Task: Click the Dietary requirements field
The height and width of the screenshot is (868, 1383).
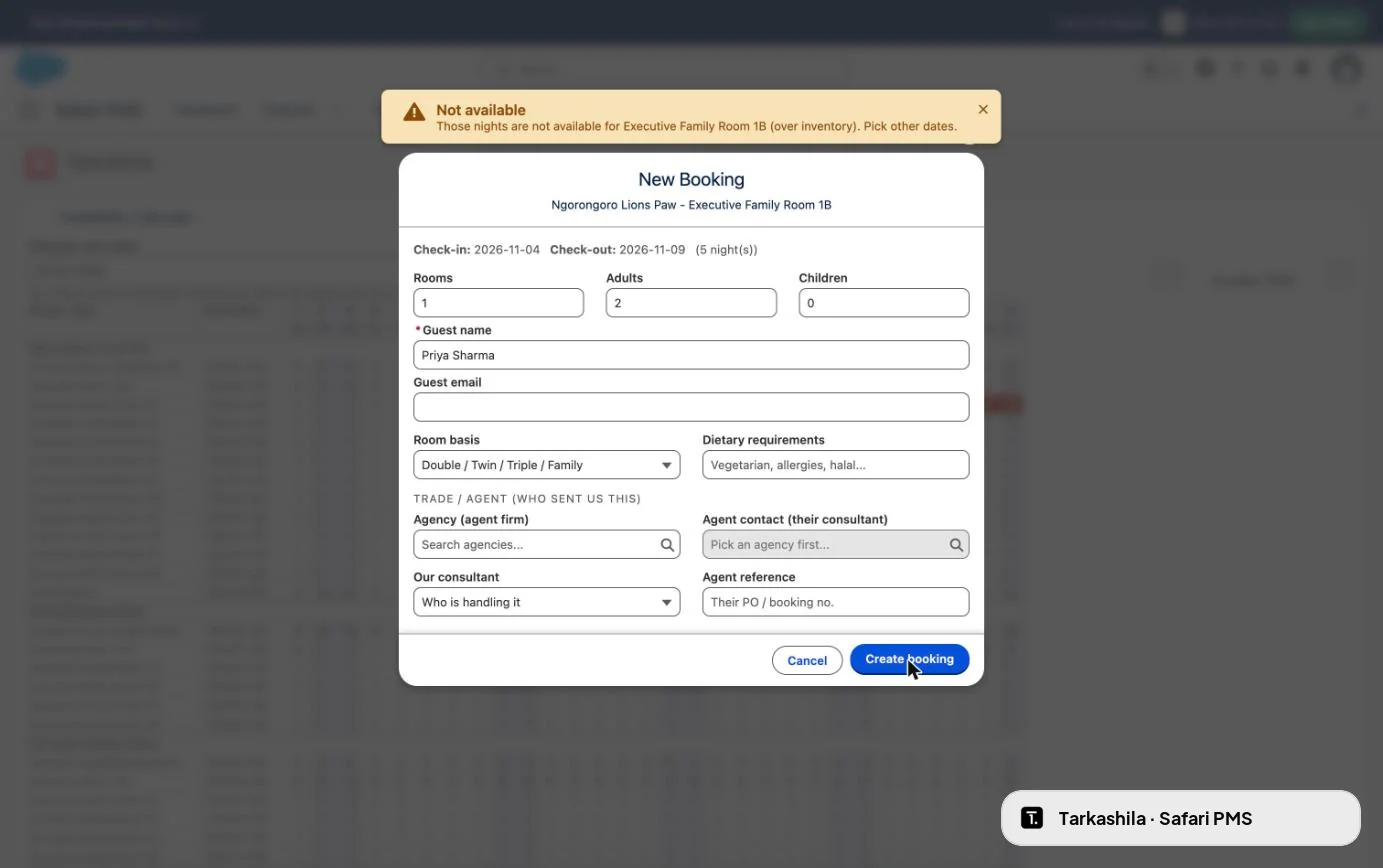Action: [x=836, y=465]
